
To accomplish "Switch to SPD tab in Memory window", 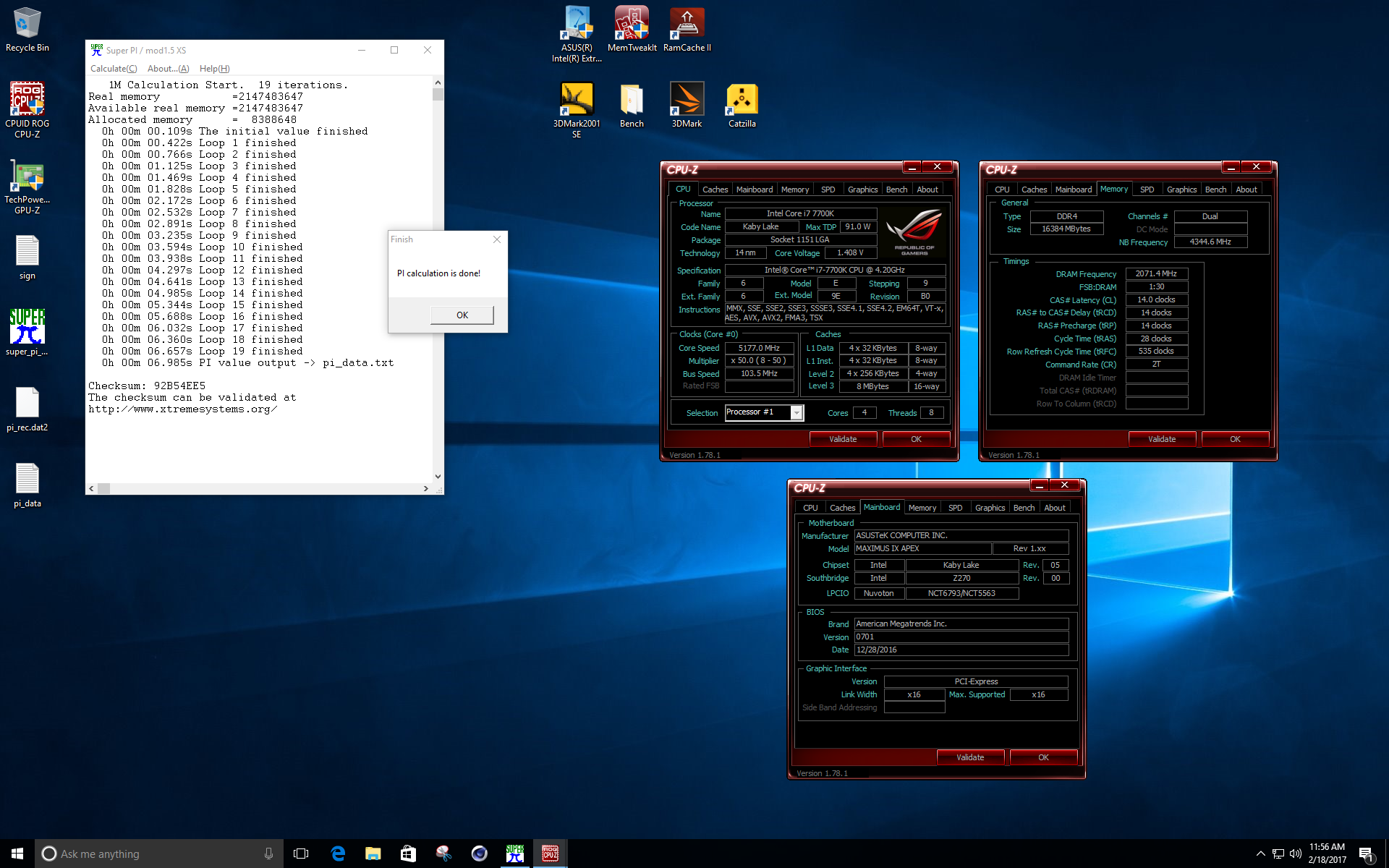I will (x=1147, y=190).
